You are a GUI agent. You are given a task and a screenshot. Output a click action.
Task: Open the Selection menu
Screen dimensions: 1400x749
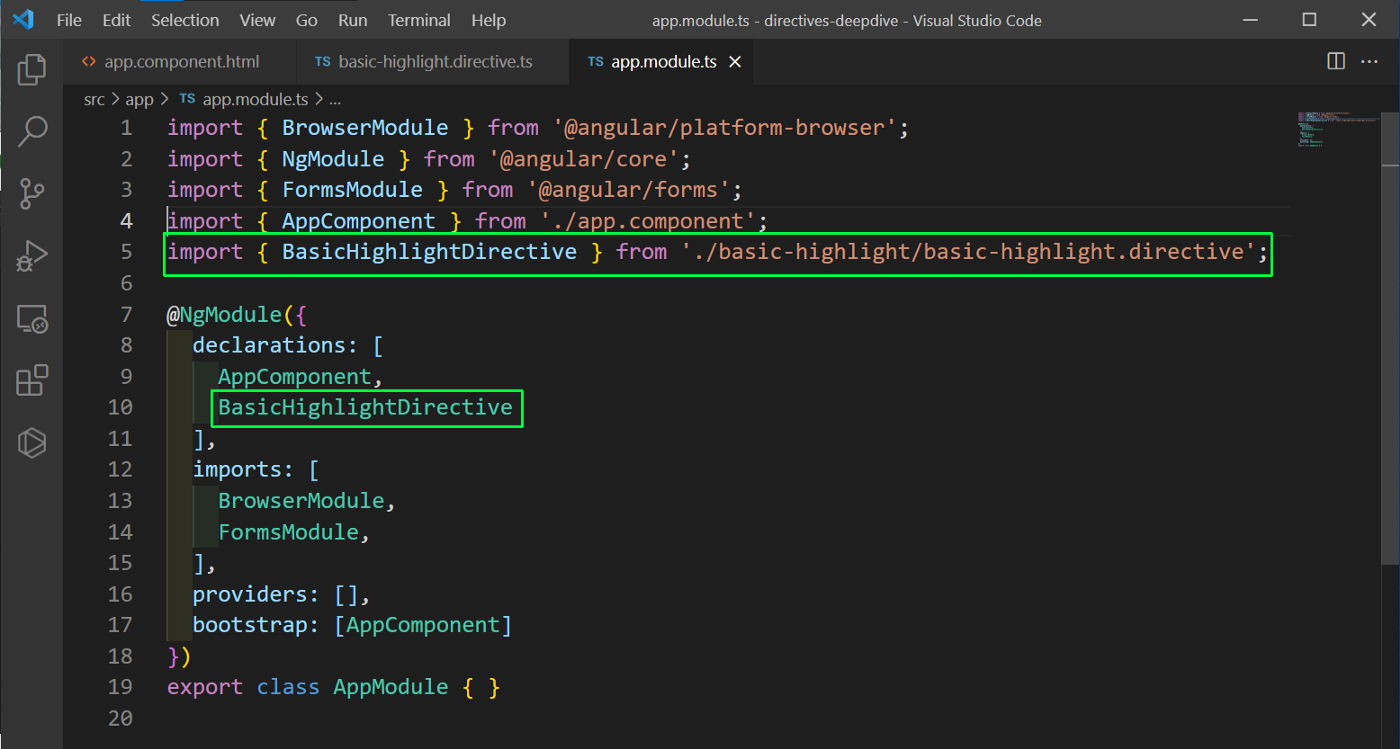coord(185,20)
